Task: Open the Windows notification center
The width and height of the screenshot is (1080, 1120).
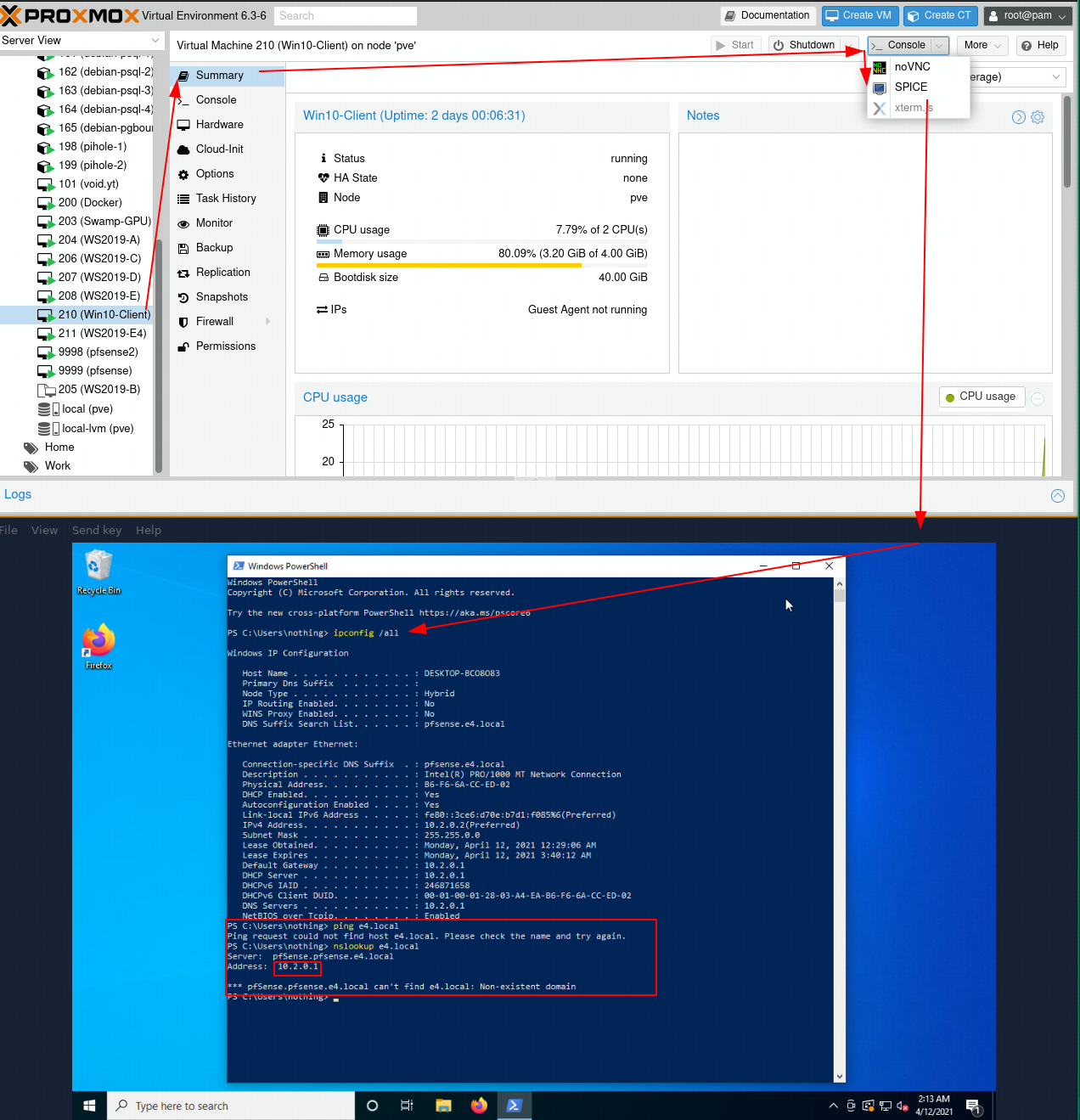Action: (974, 1106)
